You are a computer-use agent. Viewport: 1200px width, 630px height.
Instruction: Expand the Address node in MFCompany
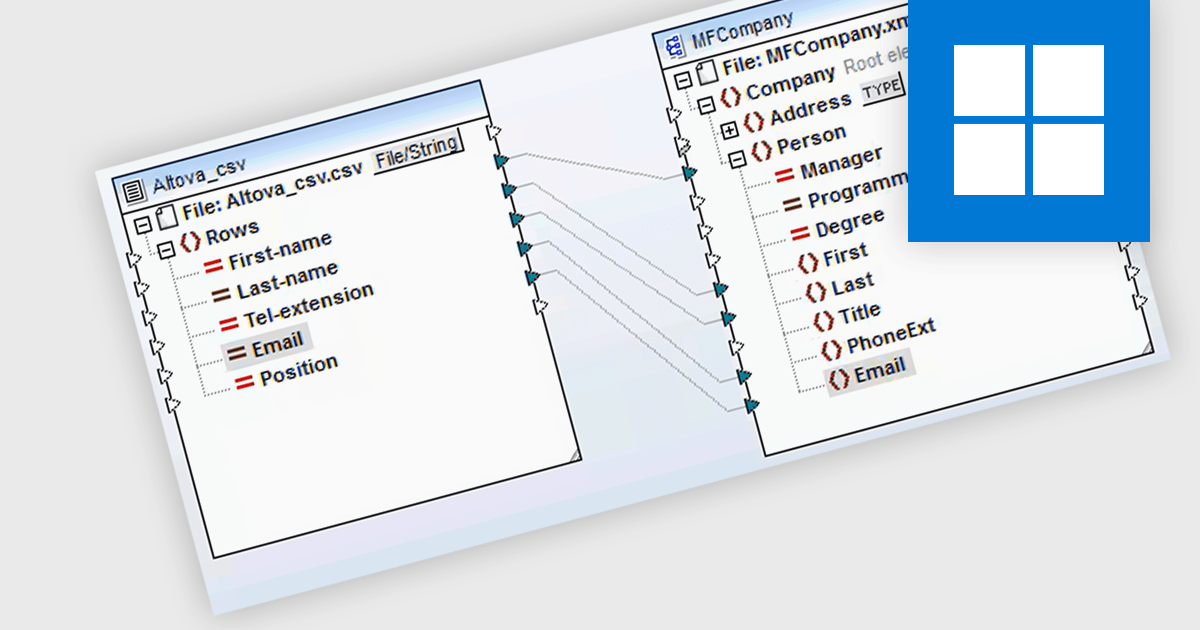tap(730, 129)
